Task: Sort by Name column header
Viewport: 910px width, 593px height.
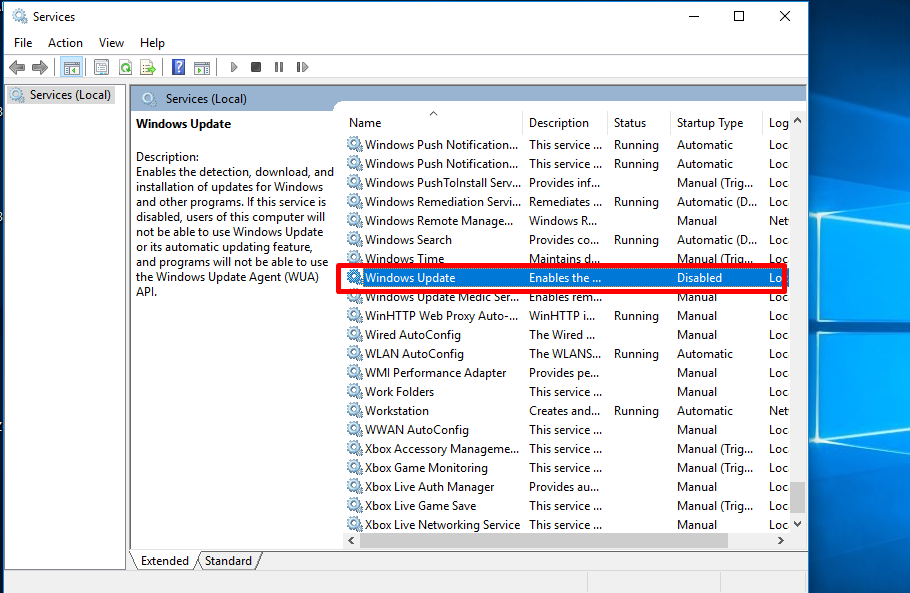Action: [434, 122]
